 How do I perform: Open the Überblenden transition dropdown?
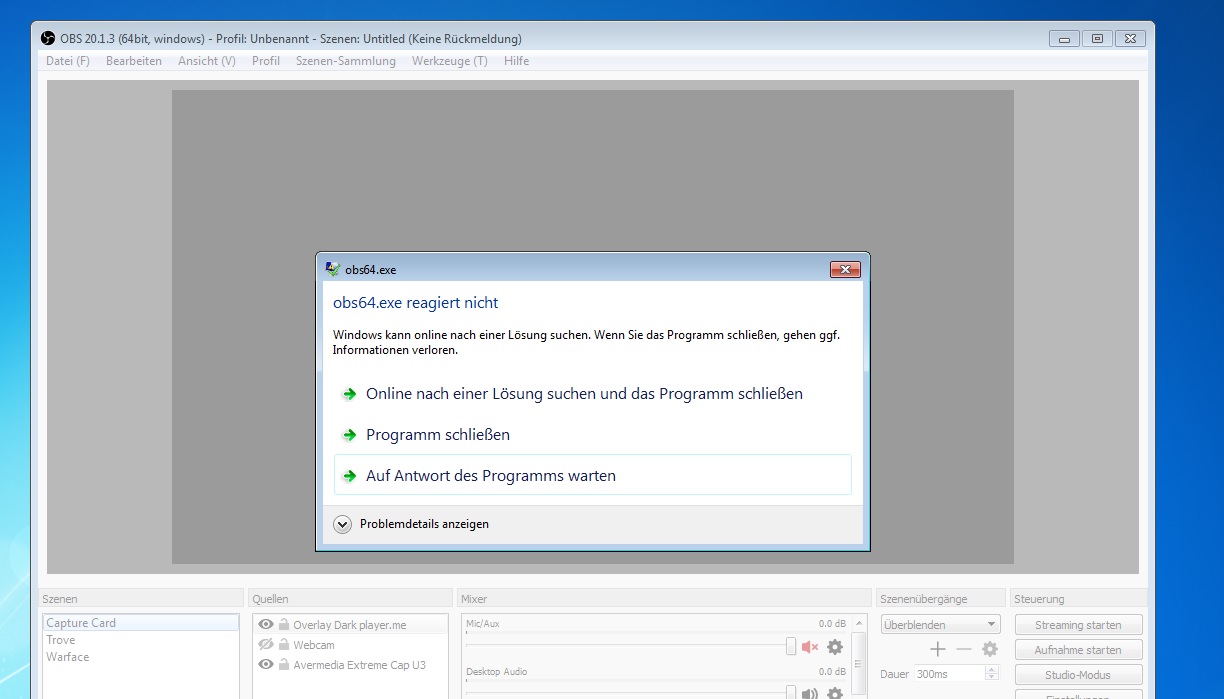coord(940,625)
